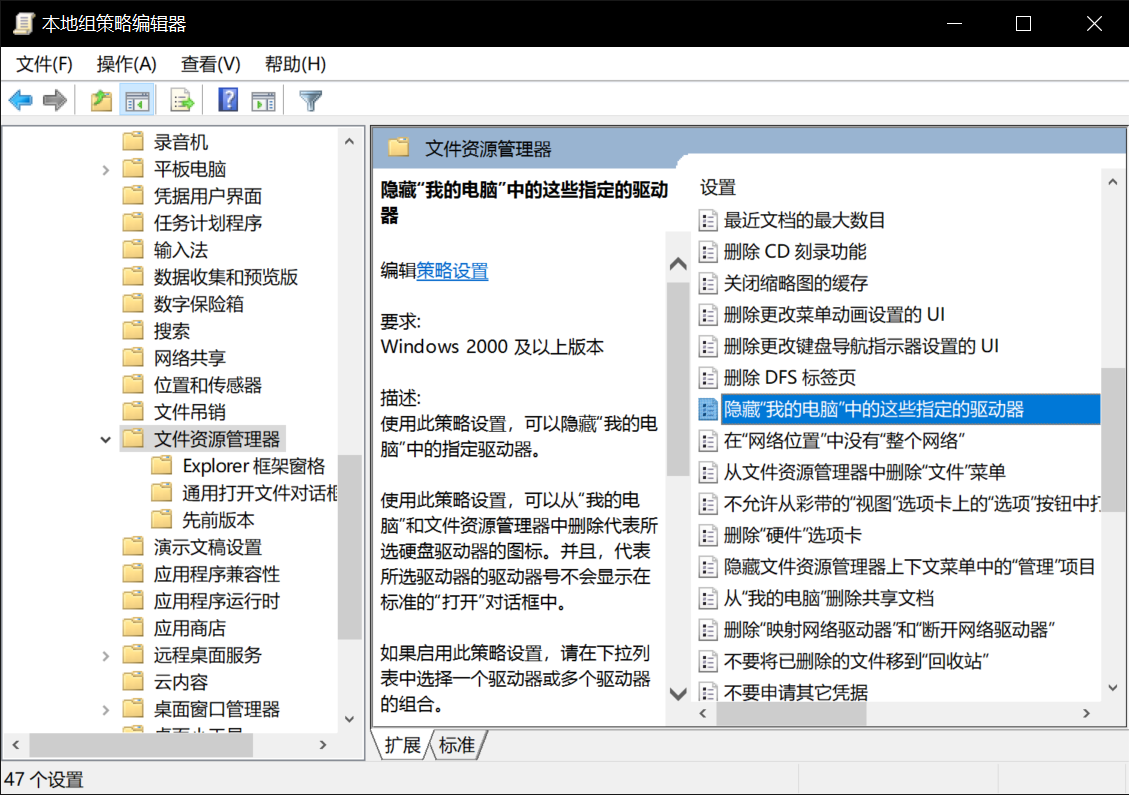Open the 查看(V) menu

210,65
